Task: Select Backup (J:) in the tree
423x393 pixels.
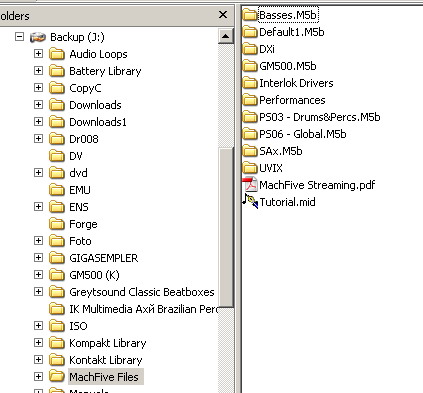Action: coord(77,37)
